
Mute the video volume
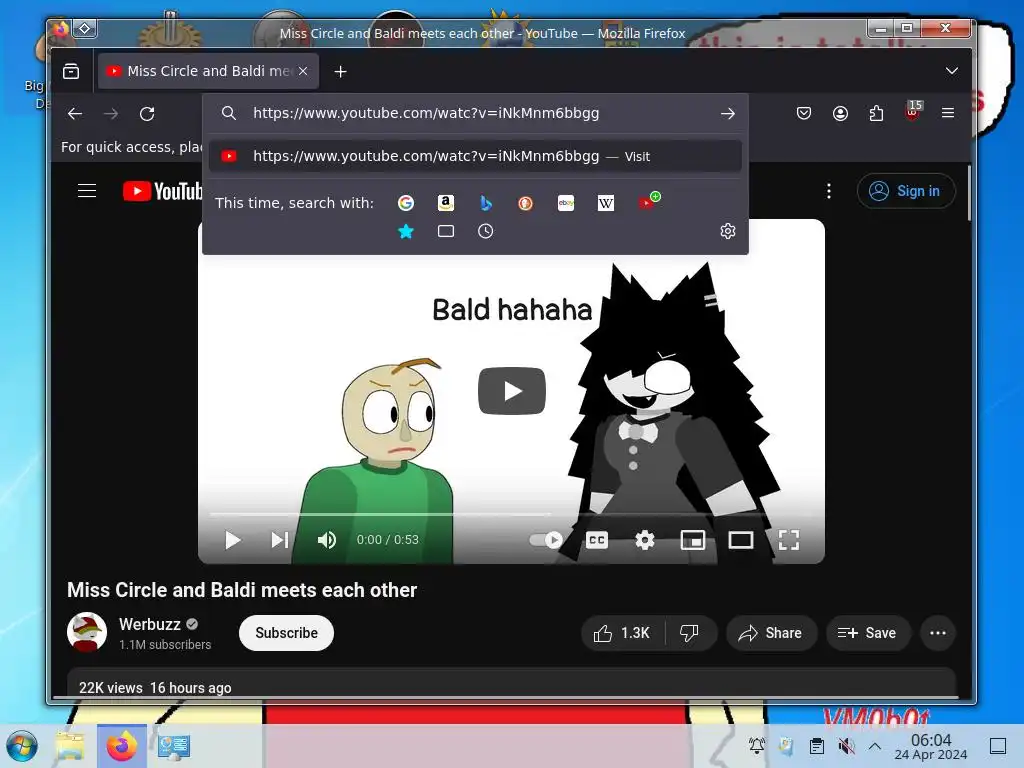coord(327,540)
